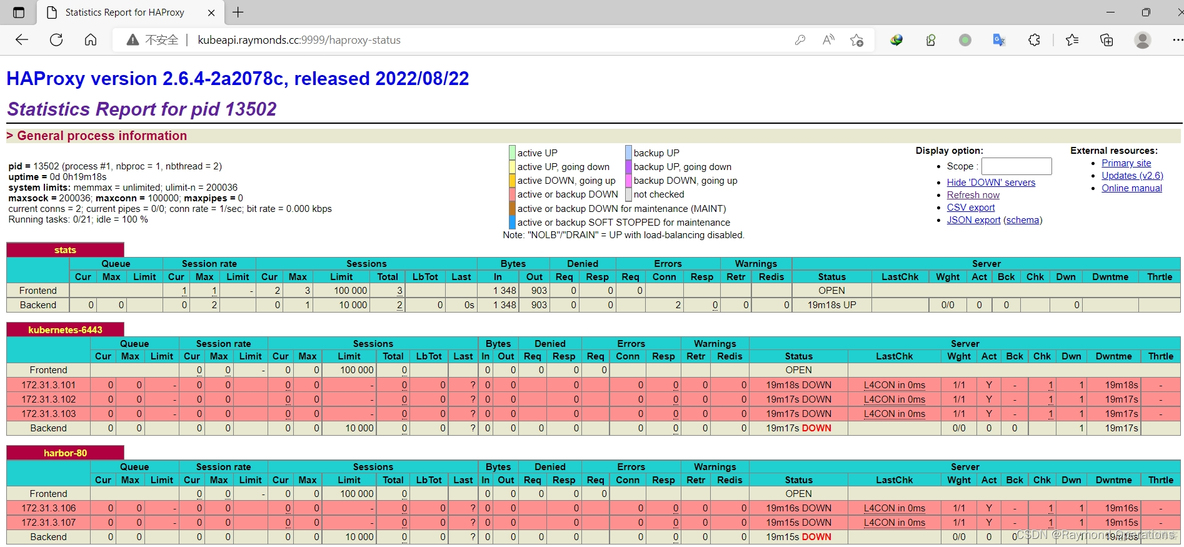Open the browser extensions puzzle icon
The image size is (1184, 547).
[1034, 40]
